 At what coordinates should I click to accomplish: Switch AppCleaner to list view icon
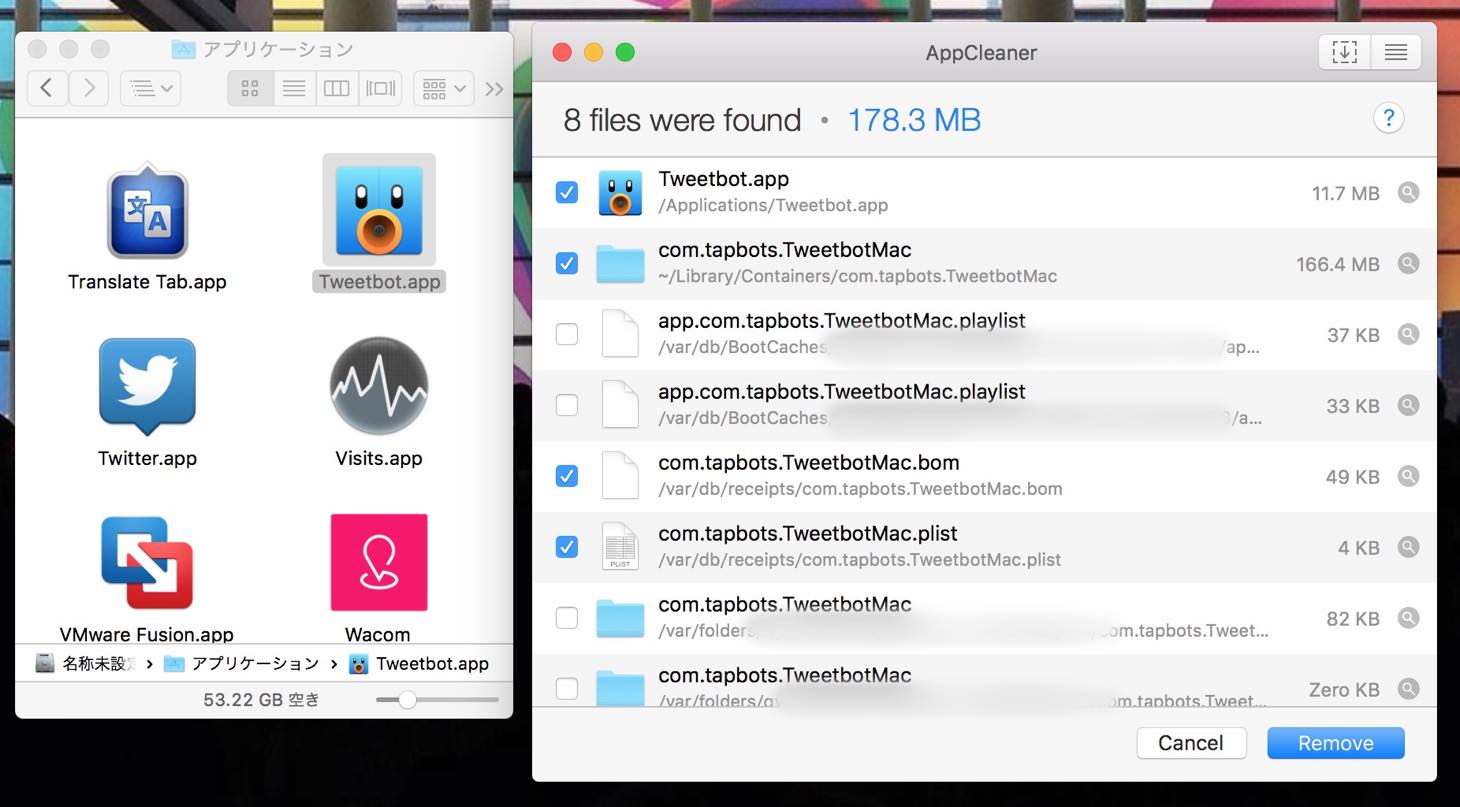click(1396, 53)
